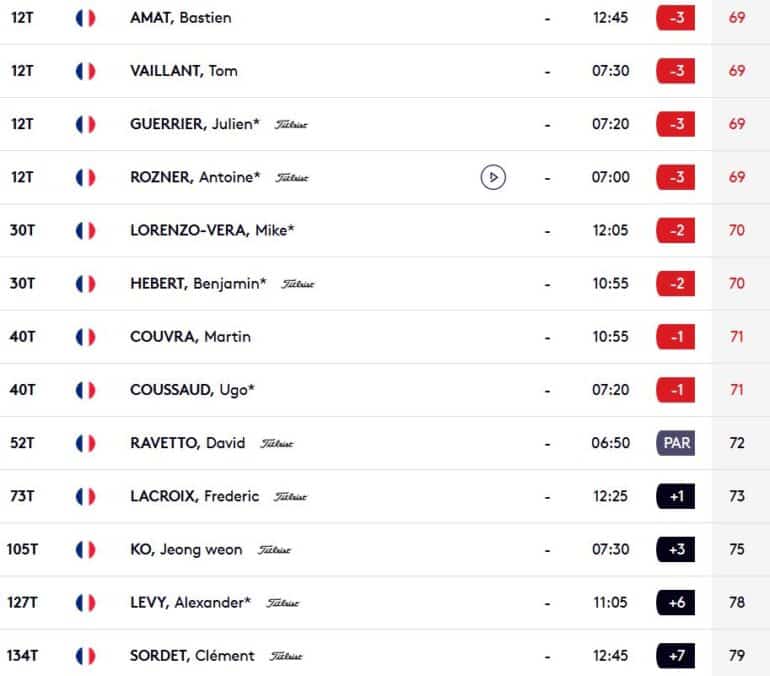Screen dimensions: 770x676
Task: Click Titleist logo beside RAVETTO, David
Action: tap(277, 444)
